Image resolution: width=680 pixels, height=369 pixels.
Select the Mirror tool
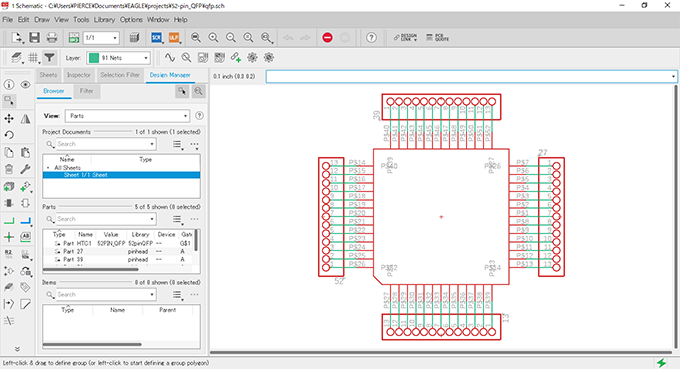click(x=26, y=118)
